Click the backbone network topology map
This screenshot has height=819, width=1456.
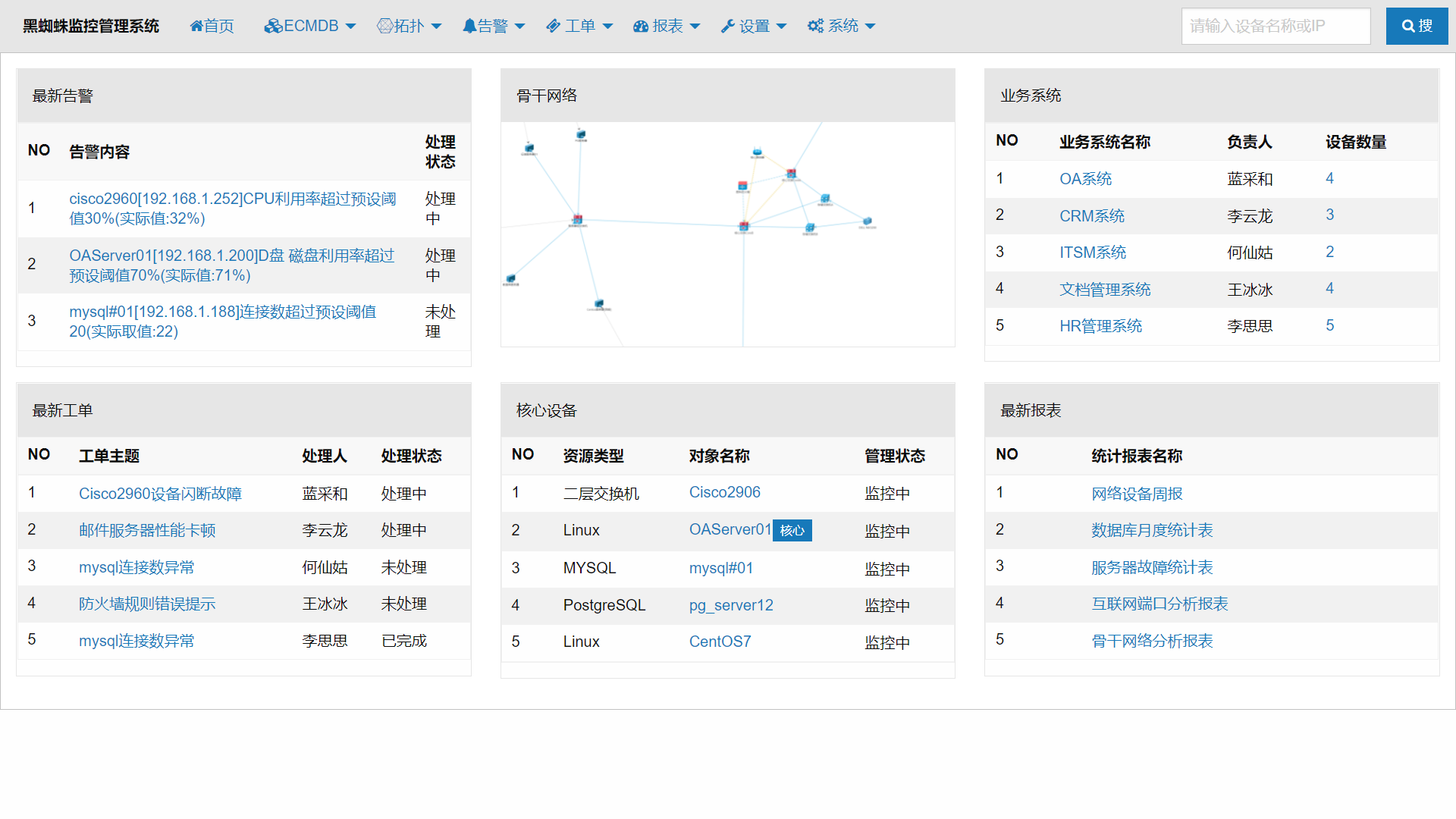pos(727,234)
